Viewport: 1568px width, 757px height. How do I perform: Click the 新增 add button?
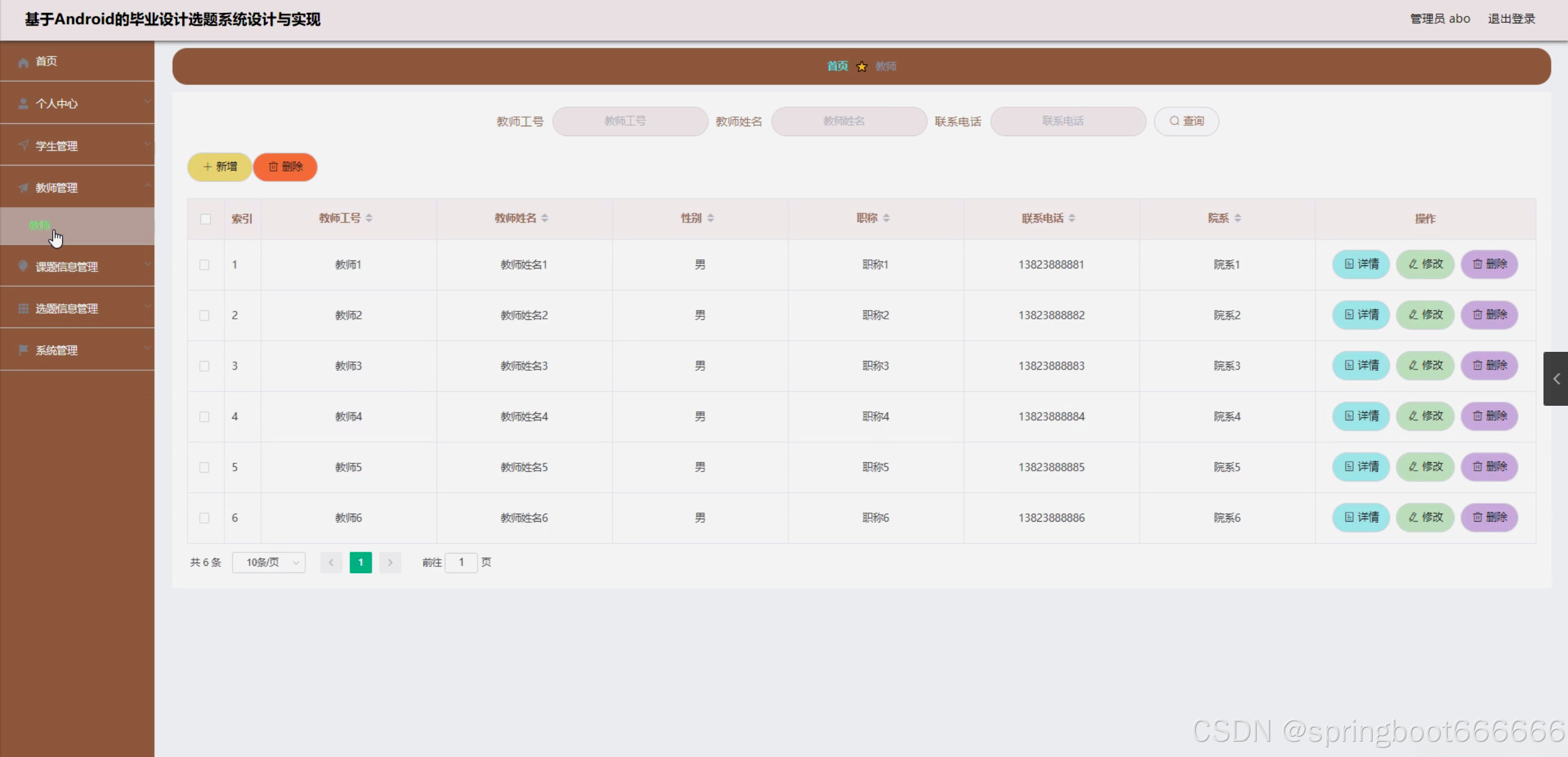coord(219,167)
